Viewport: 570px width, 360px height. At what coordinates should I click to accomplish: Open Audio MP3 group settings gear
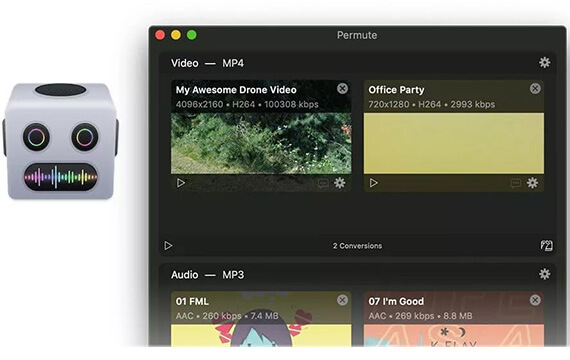[x=544, y=274]
